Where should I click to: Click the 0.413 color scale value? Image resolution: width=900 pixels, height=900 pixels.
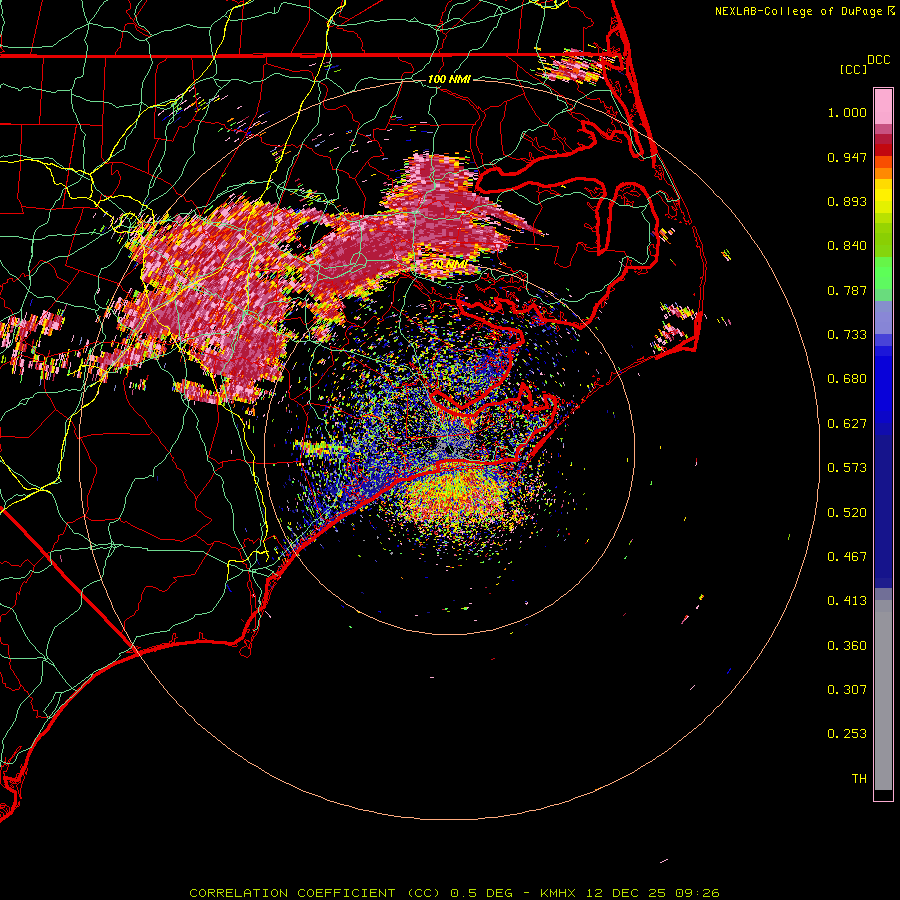tap(847, 601)
